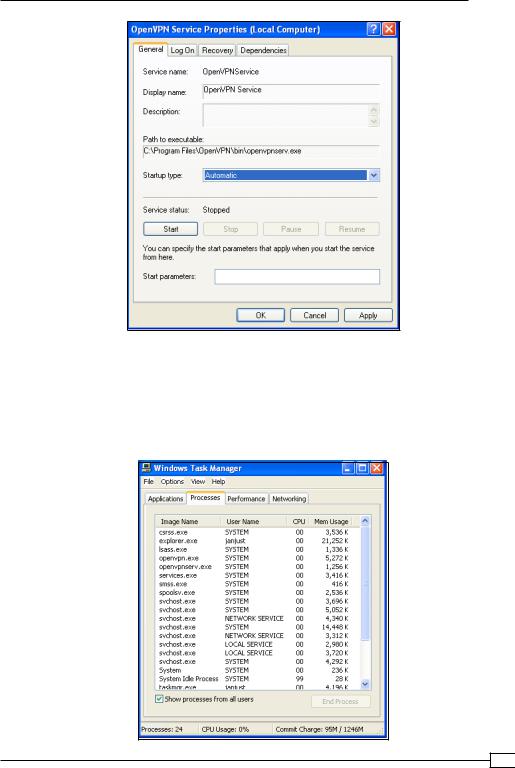Click the Description box down scroll arrow

click(374, 121)
